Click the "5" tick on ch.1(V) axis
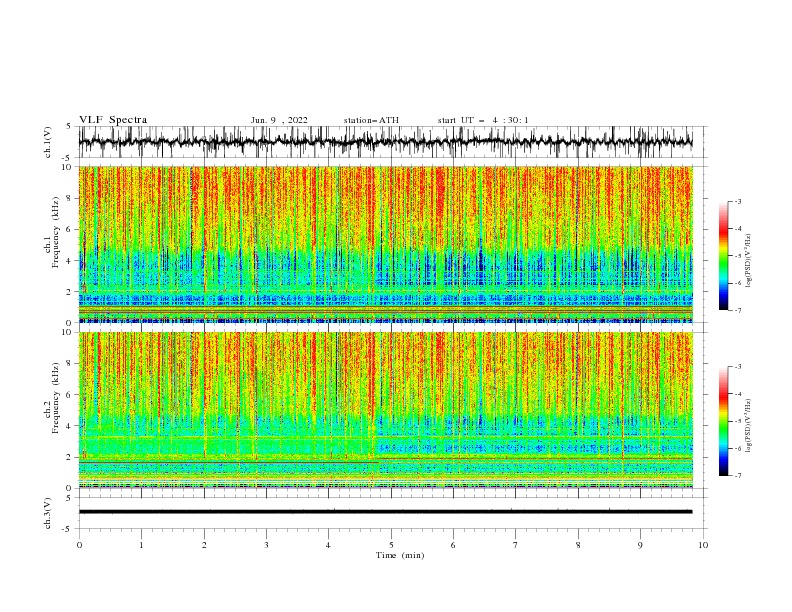The height and width of the screenshot is (612, 792). click(x=68, y=126)
